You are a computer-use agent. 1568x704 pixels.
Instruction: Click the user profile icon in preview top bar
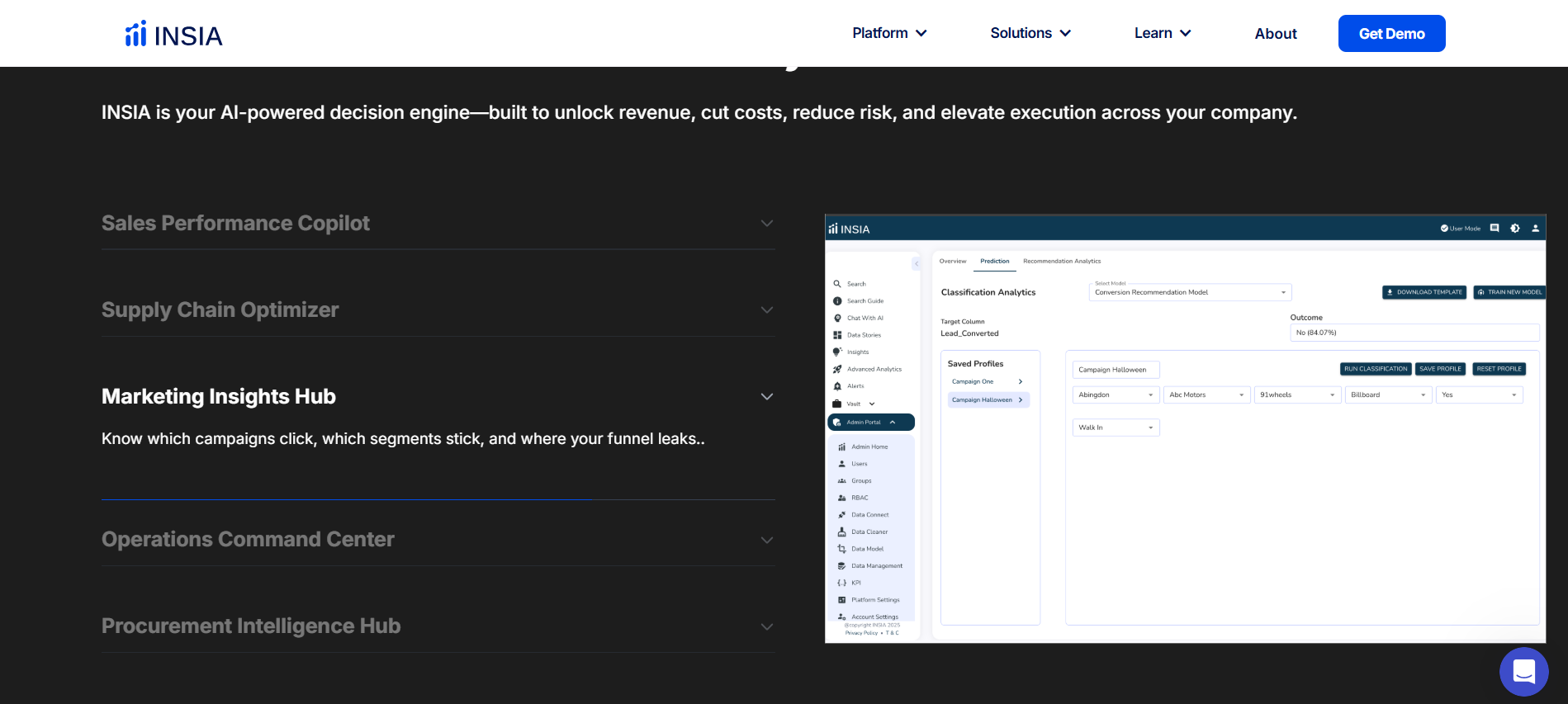(1536, 229)
